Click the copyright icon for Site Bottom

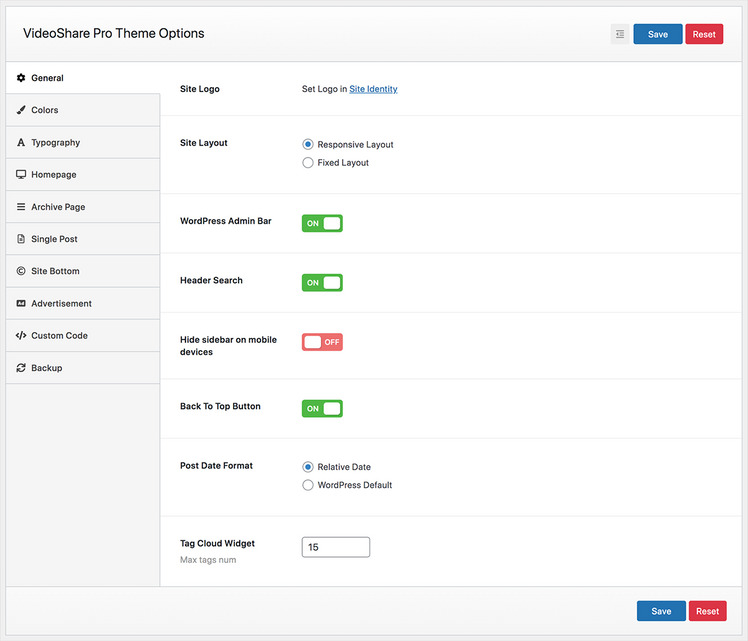pyautogui.click(x=21, y=271)
